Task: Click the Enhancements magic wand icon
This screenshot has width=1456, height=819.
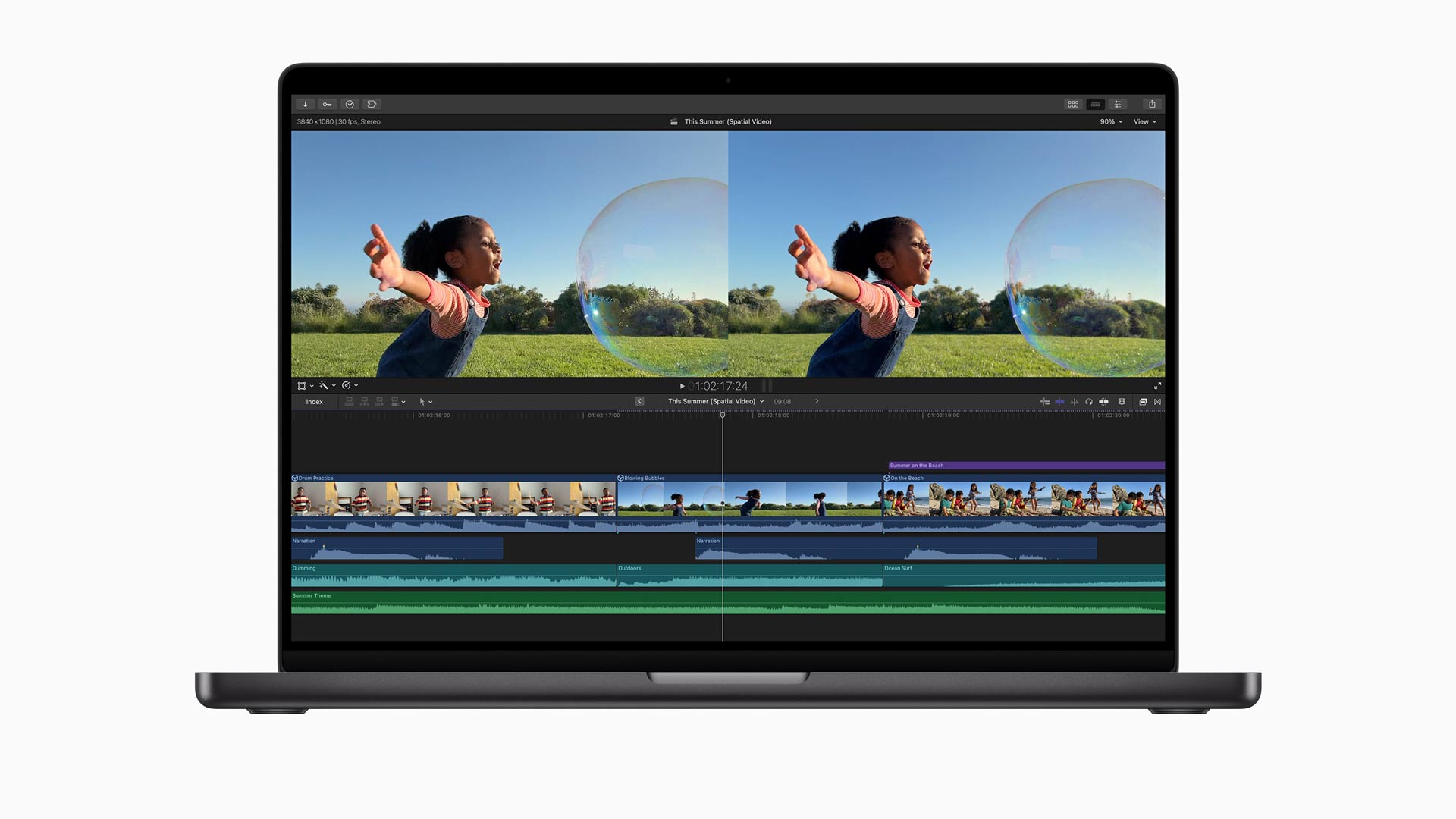Action: 324,386
